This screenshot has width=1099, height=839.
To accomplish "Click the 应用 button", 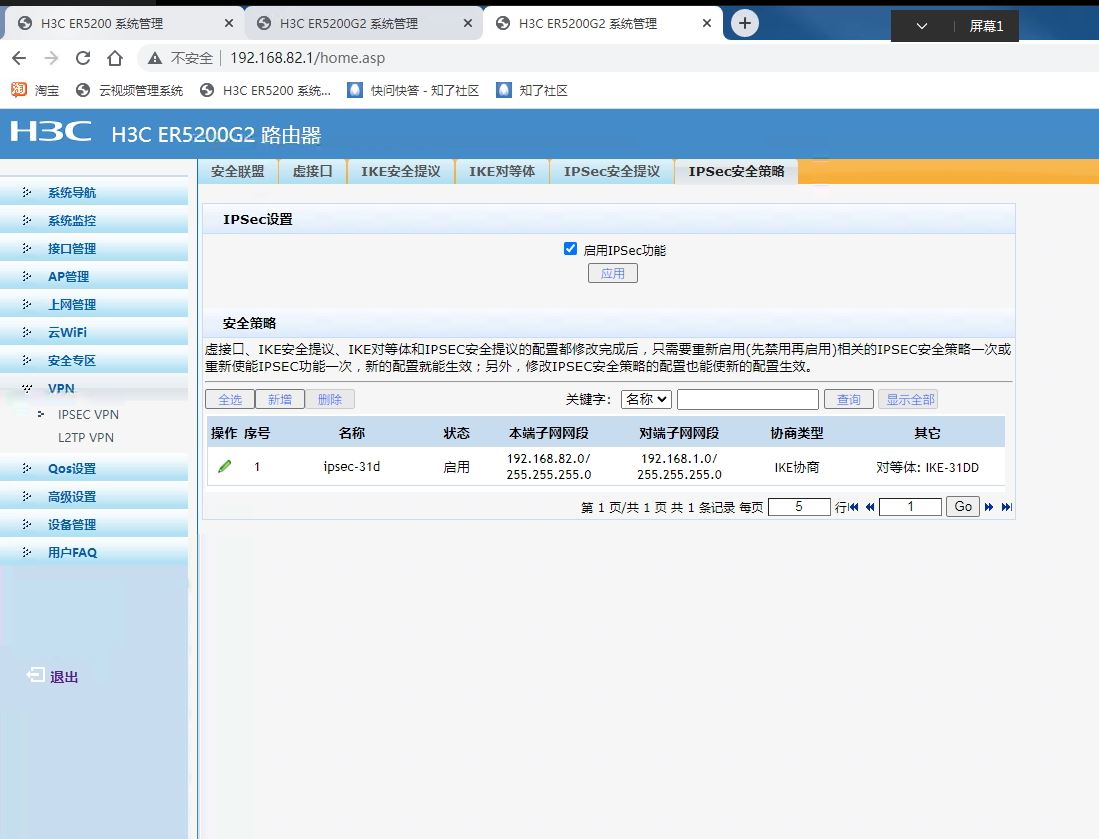I will point(612,273).
